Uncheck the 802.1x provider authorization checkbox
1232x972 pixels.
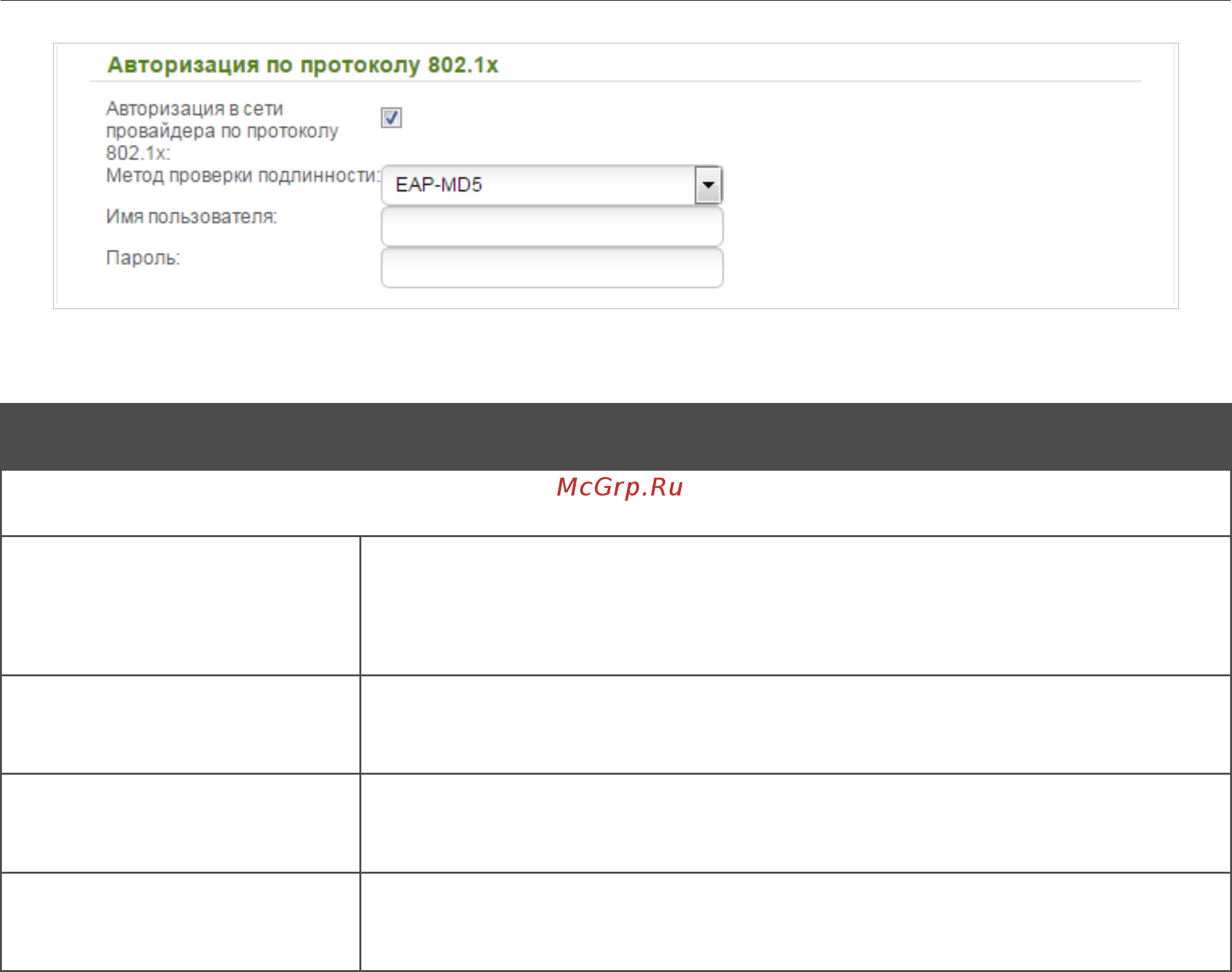click(x=391, y=118)
